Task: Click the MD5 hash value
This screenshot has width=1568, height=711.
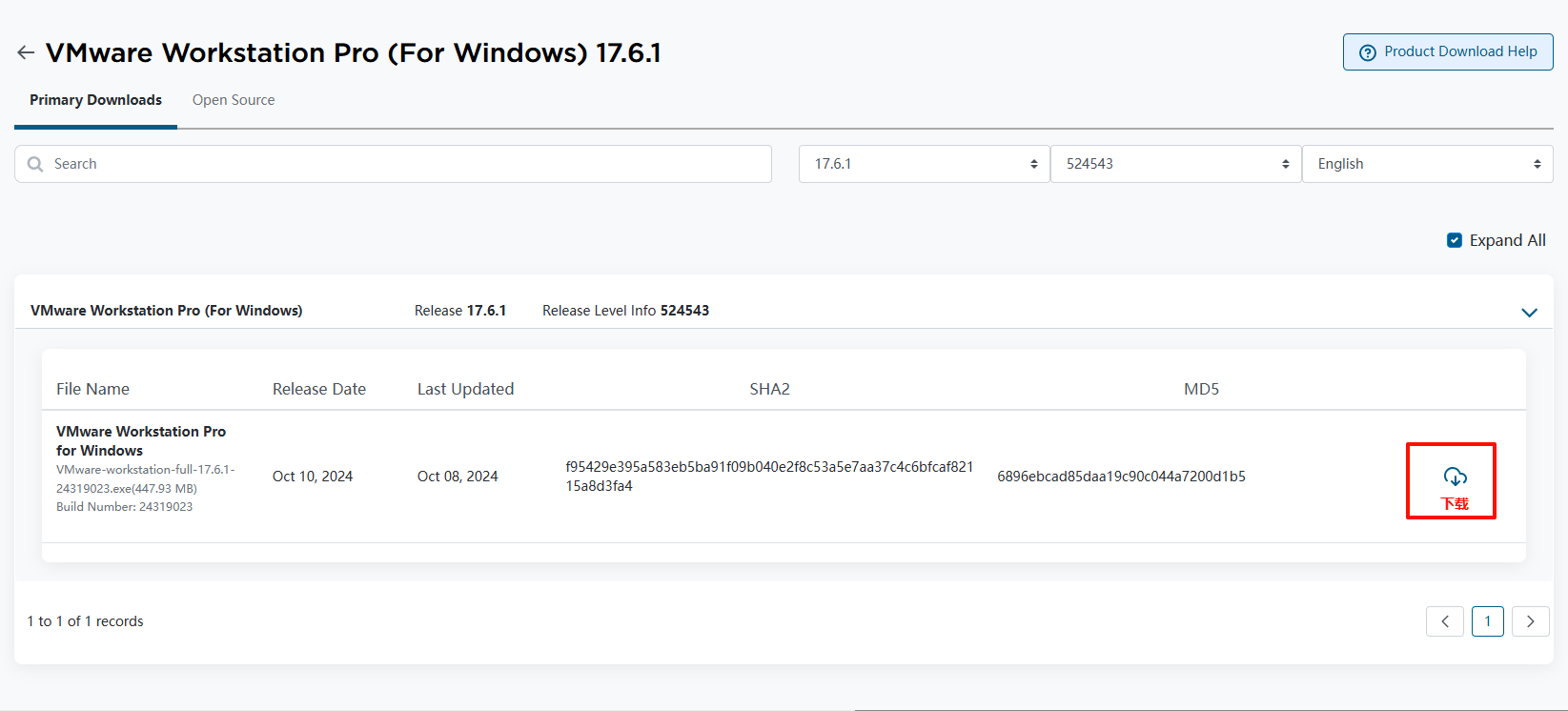Action: click(x=1121, y=477)
